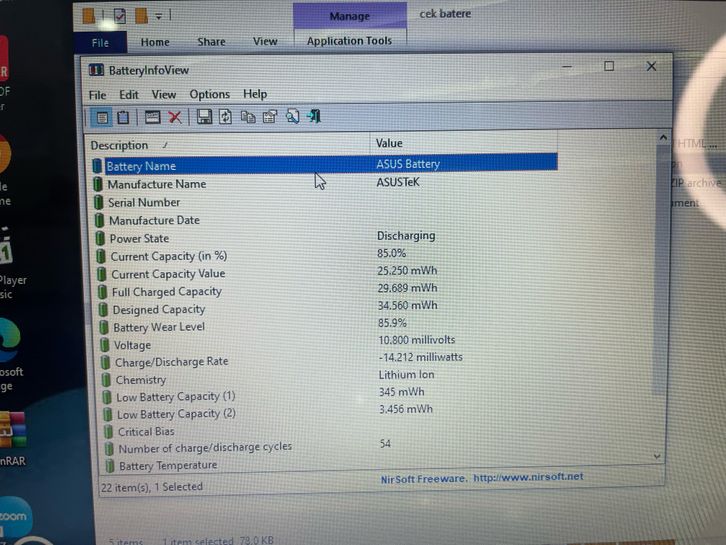Select the Critical Bias row
Screen dimensions: 726x545
point(332,431)
